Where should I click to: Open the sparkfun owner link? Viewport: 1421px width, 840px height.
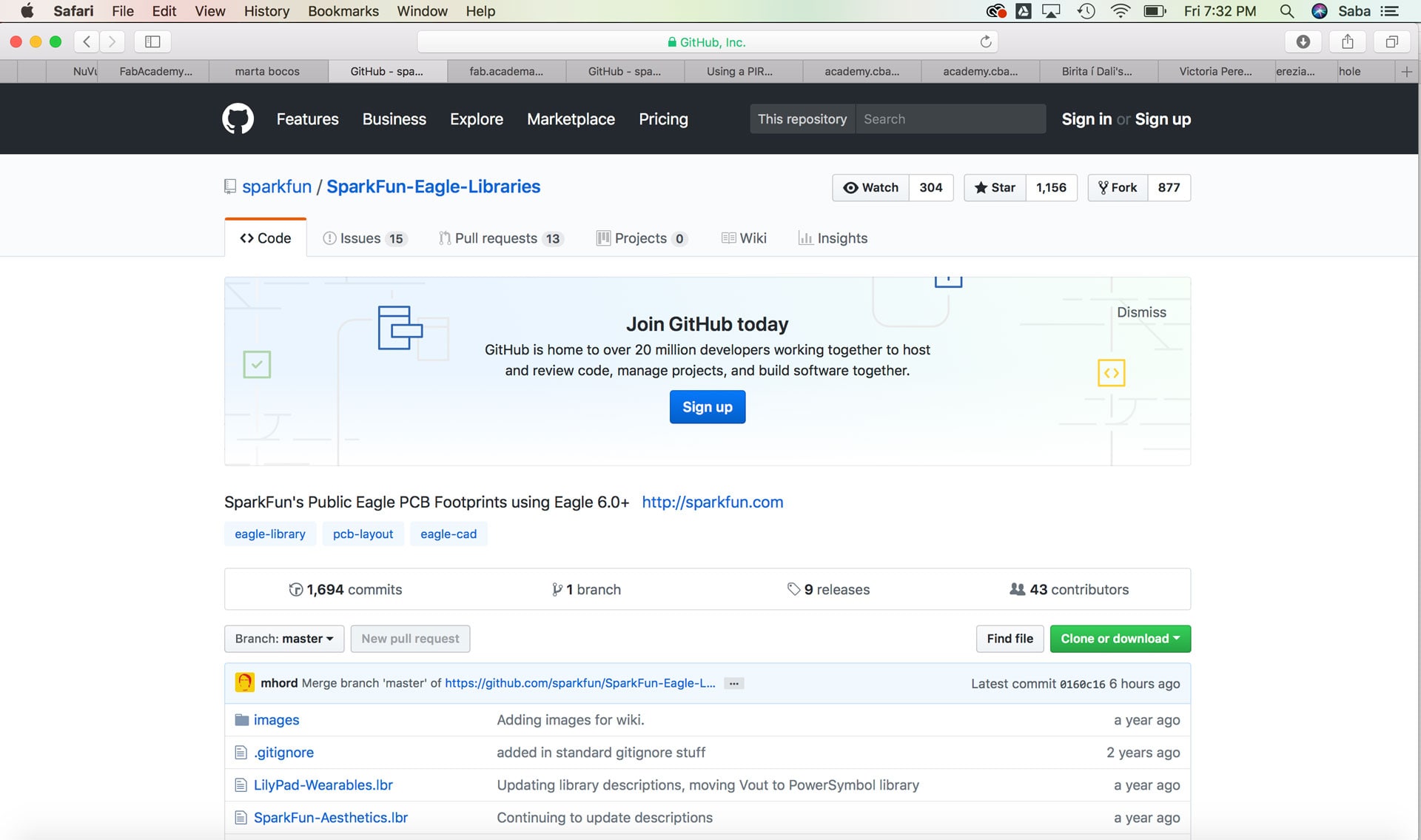pyautogui.click(x=277, y=187)
